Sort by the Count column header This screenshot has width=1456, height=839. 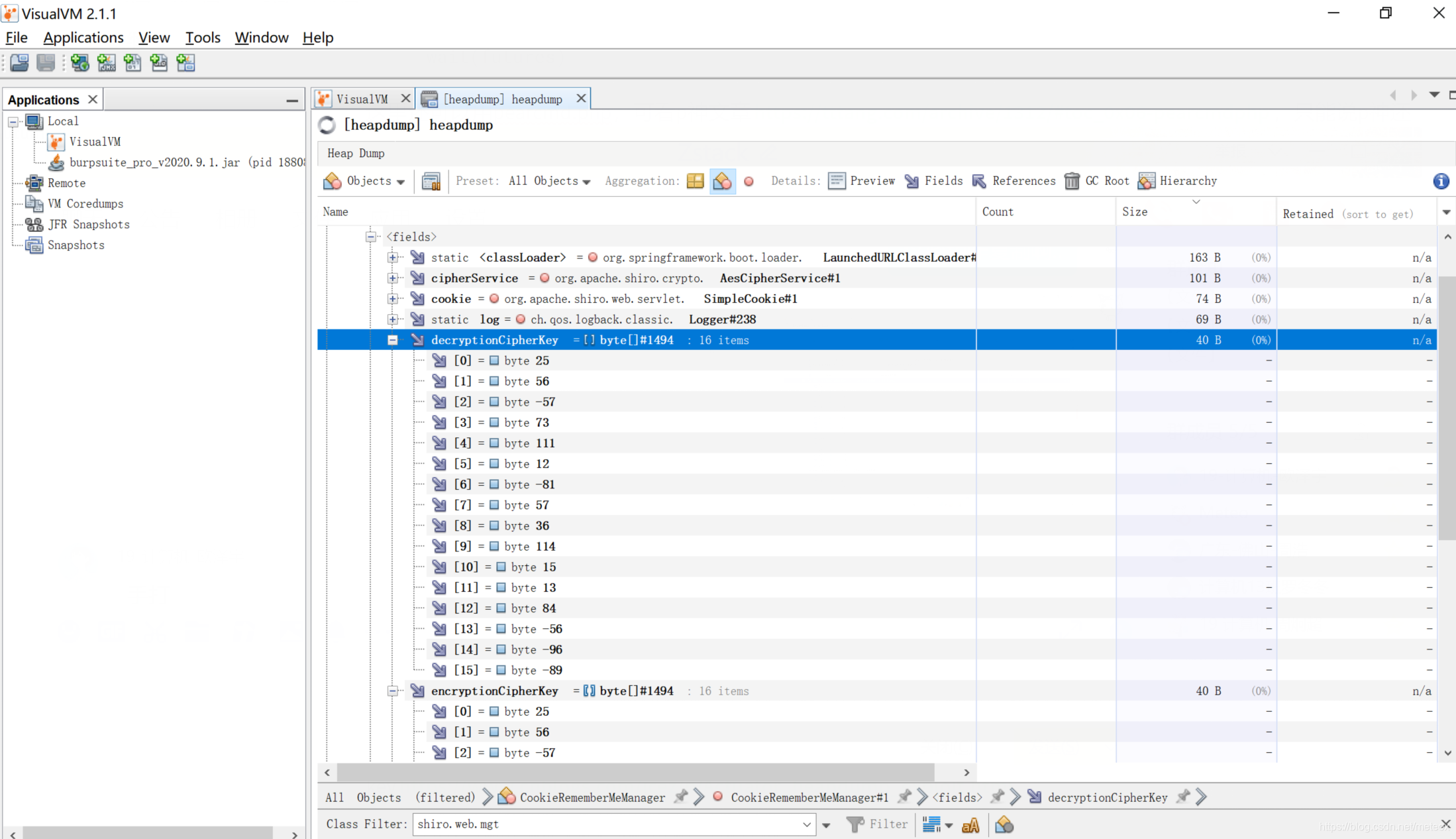[1045, 212]
